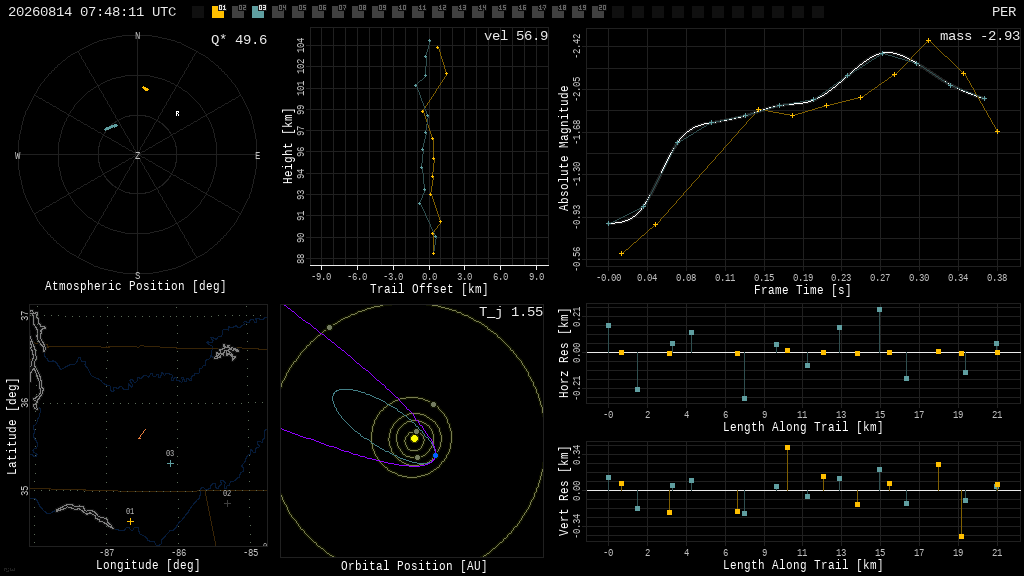Toggle the station 10 box
Screen dimensions: 1024x576
[398, 12]
